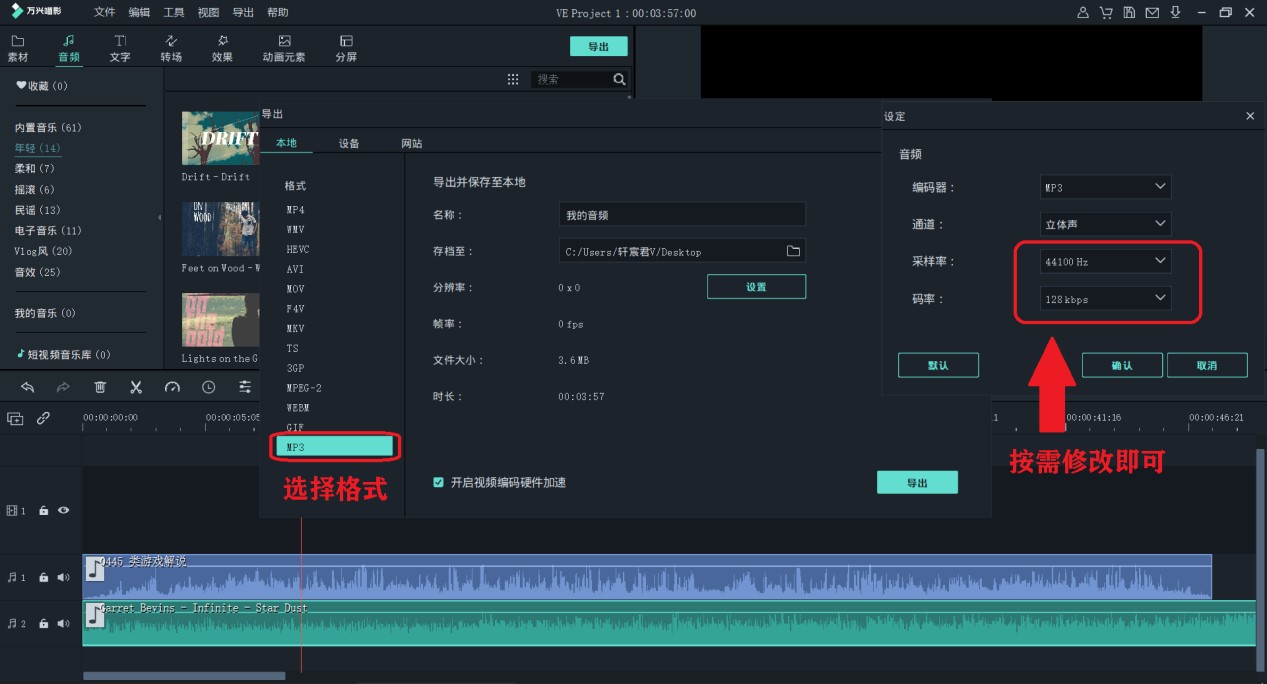Click the folder browse icon beside save path
Viewport: 1267px width, 684px height.
click(x=792, y=251)
